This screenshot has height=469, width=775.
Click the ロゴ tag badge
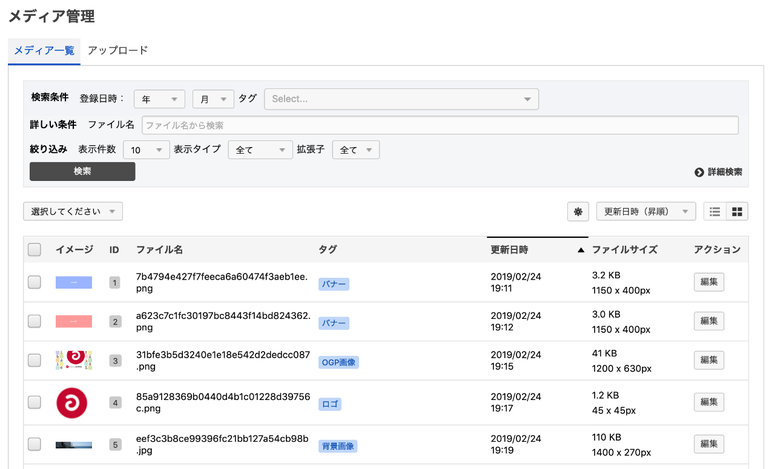(x=329, y=404)
